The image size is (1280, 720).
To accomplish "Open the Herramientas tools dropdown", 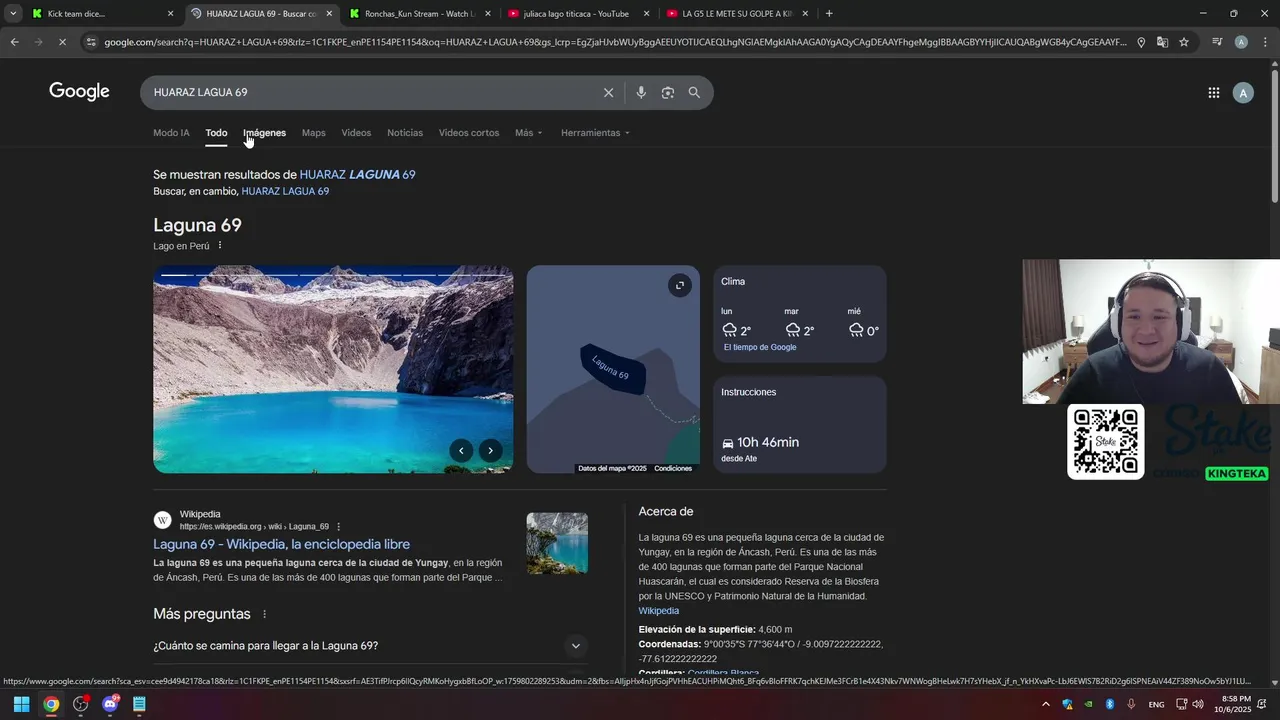I will coord(595,133).
